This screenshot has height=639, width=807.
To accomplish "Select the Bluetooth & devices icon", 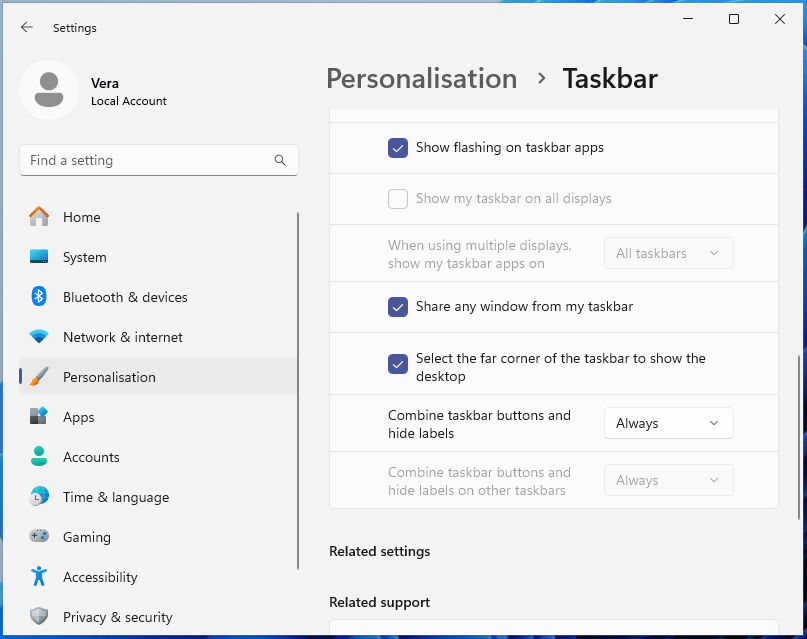I will coord(39,297).
